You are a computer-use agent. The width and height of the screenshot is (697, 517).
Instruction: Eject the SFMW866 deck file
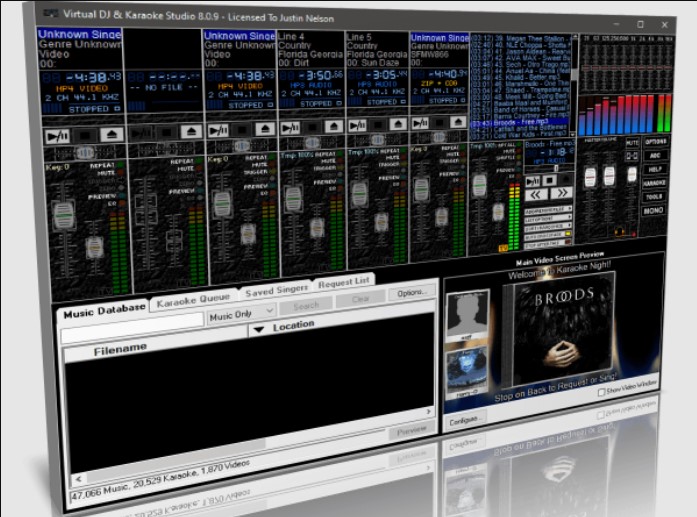tap(458, 121)
